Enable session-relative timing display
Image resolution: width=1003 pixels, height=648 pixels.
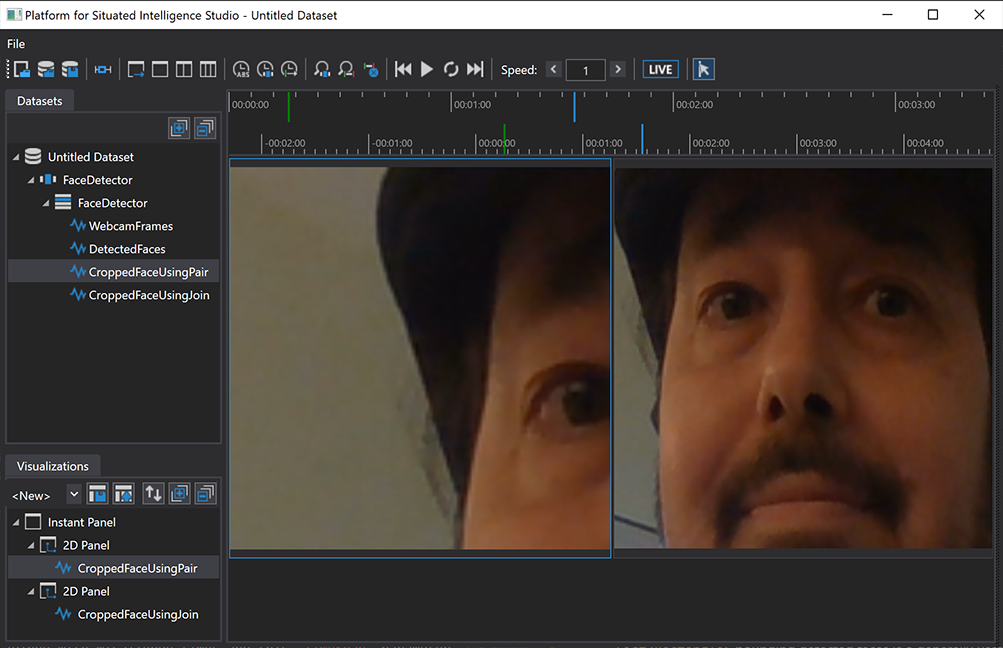click(x=265, y=69)
